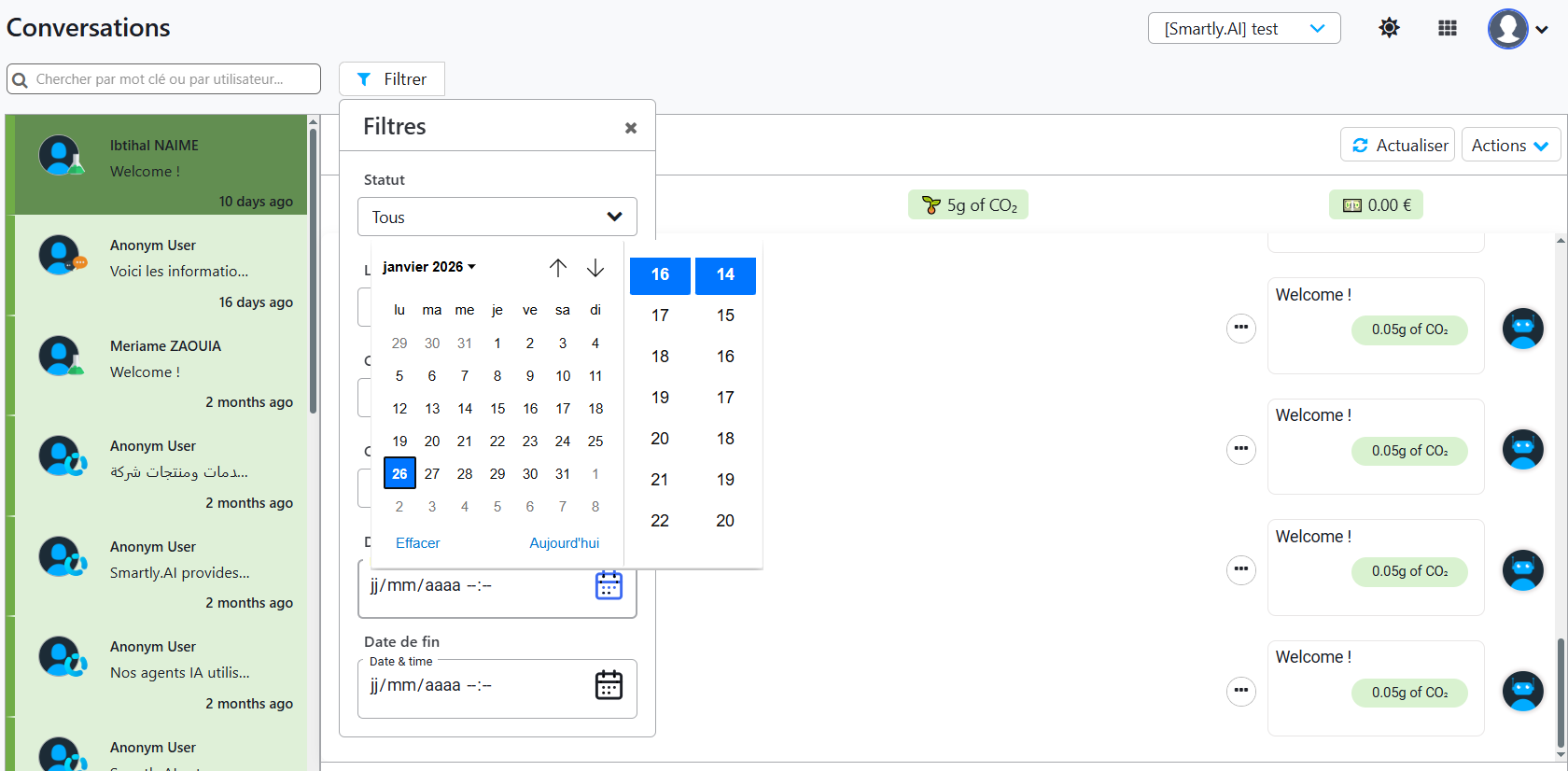This screenshot has height=771, width=1568.
Task: Click the search magnifier icon
Action: [20, 79]
